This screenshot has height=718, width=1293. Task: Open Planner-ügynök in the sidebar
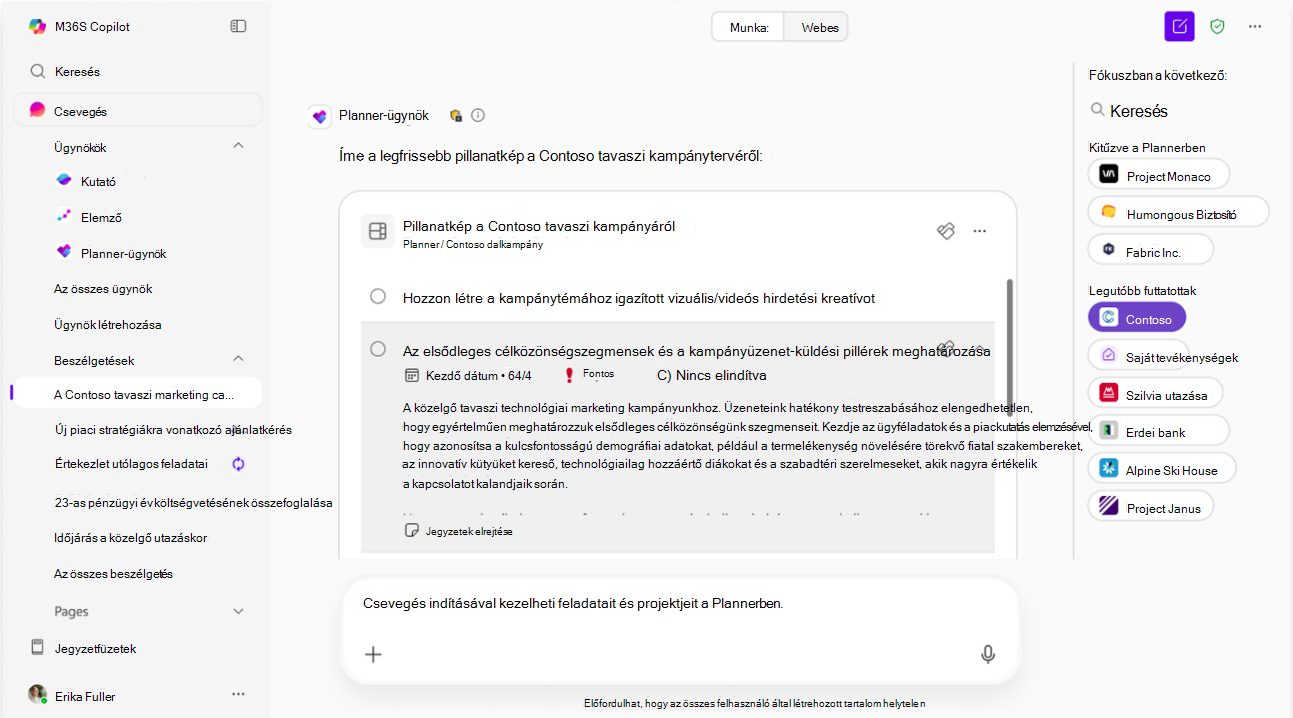point(123,253)
